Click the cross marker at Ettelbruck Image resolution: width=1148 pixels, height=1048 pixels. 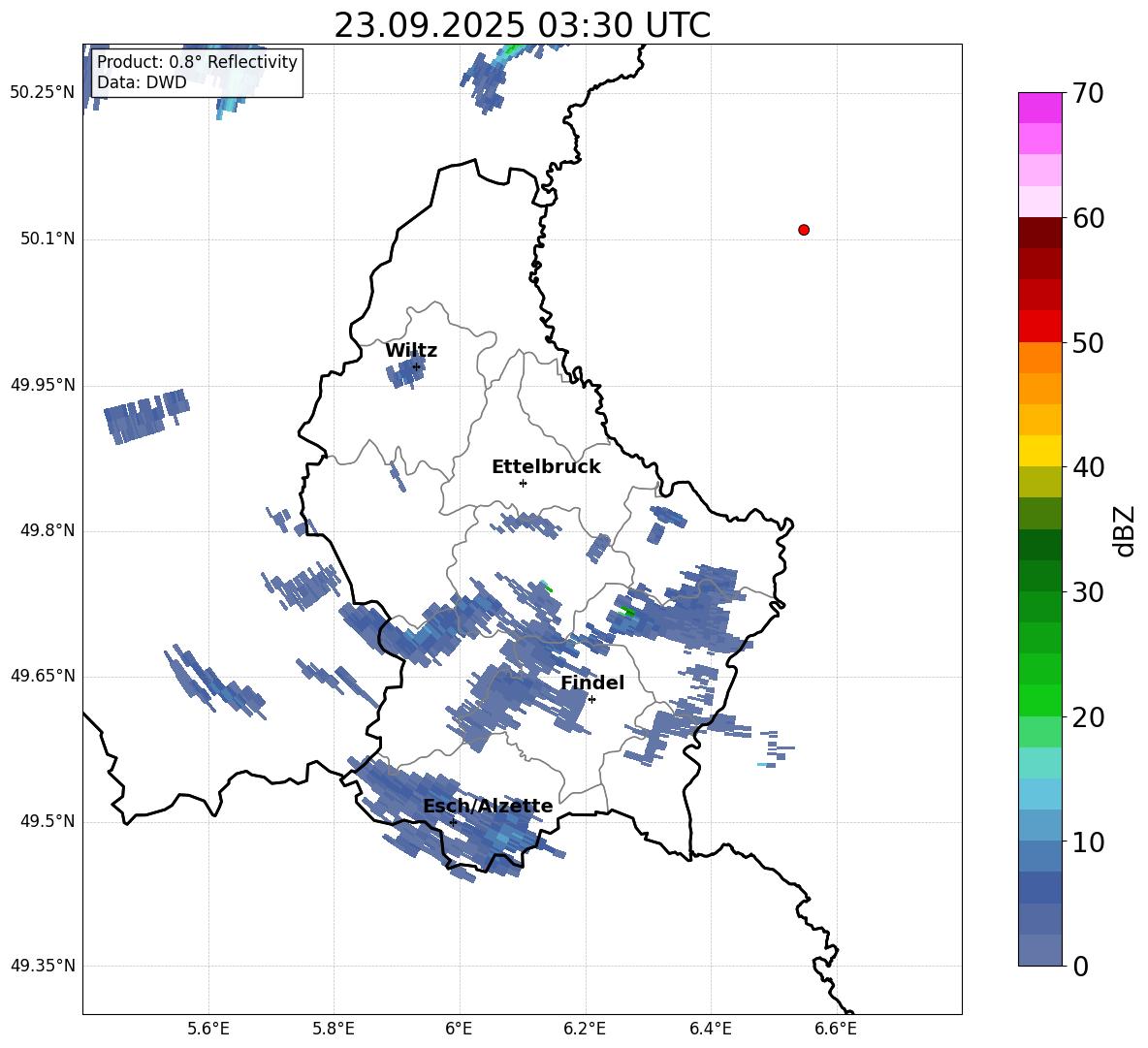(523, 483)
